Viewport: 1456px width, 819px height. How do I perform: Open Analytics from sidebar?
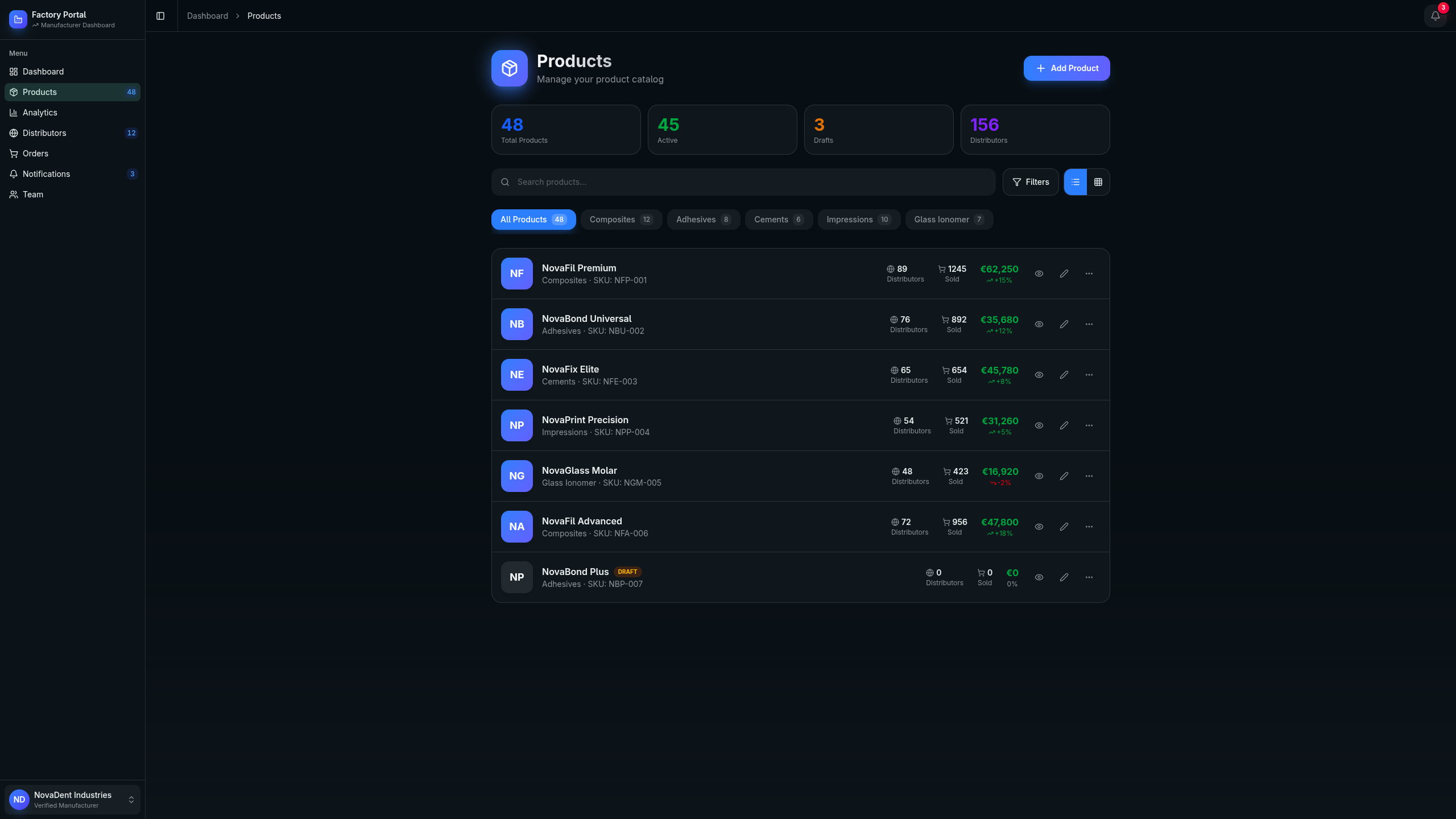(x=40, y=113)
